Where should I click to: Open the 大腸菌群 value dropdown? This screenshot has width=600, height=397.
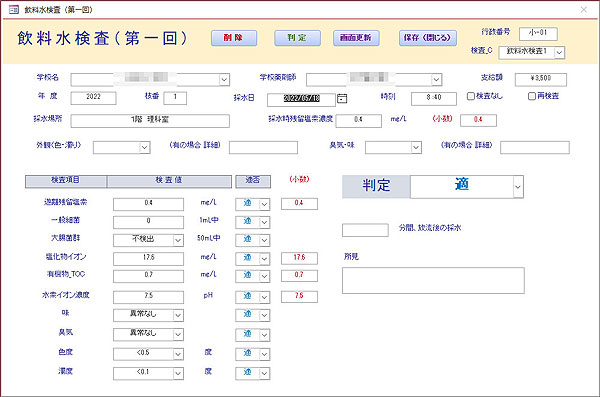point(178,240)
